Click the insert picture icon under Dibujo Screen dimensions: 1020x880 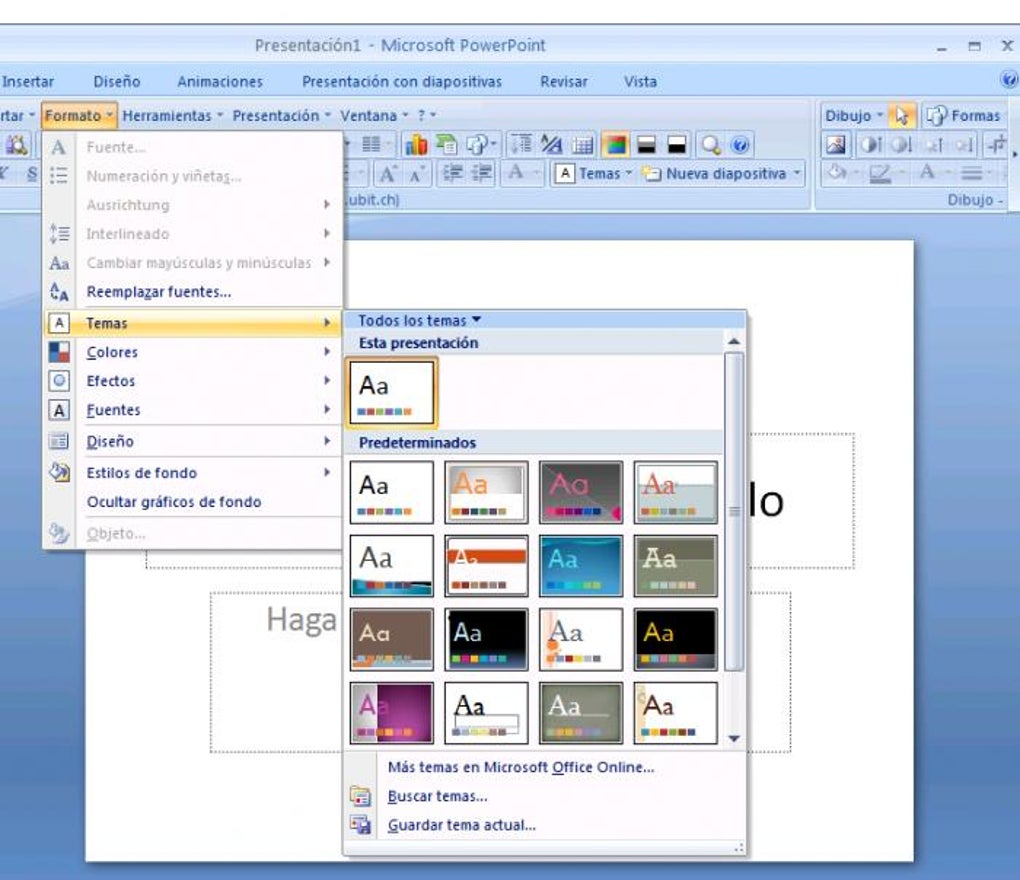[x=836, y=144]
